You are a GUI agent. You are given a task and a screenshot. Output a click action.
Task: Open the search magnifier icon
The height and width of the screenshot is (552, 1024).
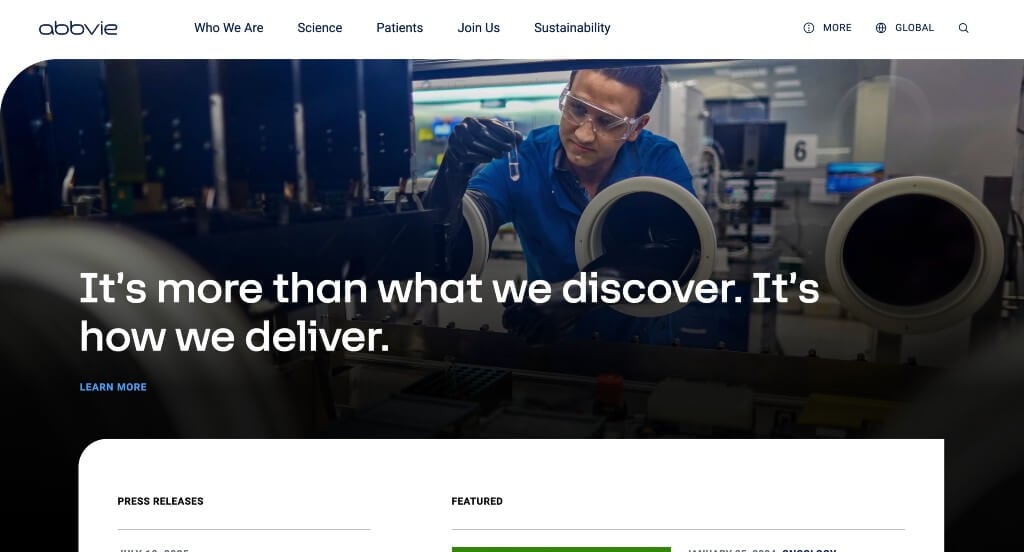963,28
